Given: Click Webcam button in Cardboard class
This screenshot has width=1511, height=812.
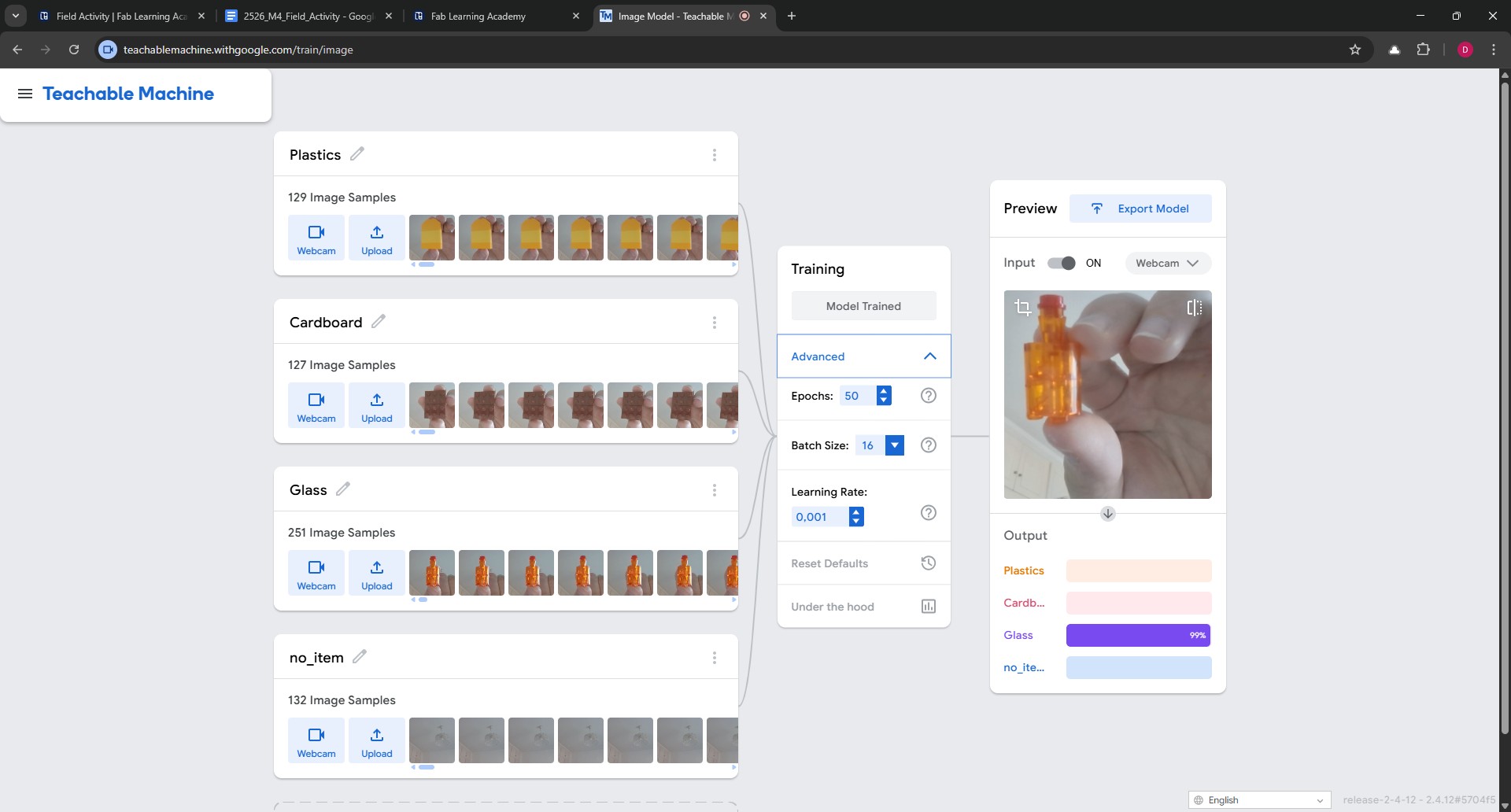Looking at the screenshot, I should pyautogui.click(x=316, y=405).
